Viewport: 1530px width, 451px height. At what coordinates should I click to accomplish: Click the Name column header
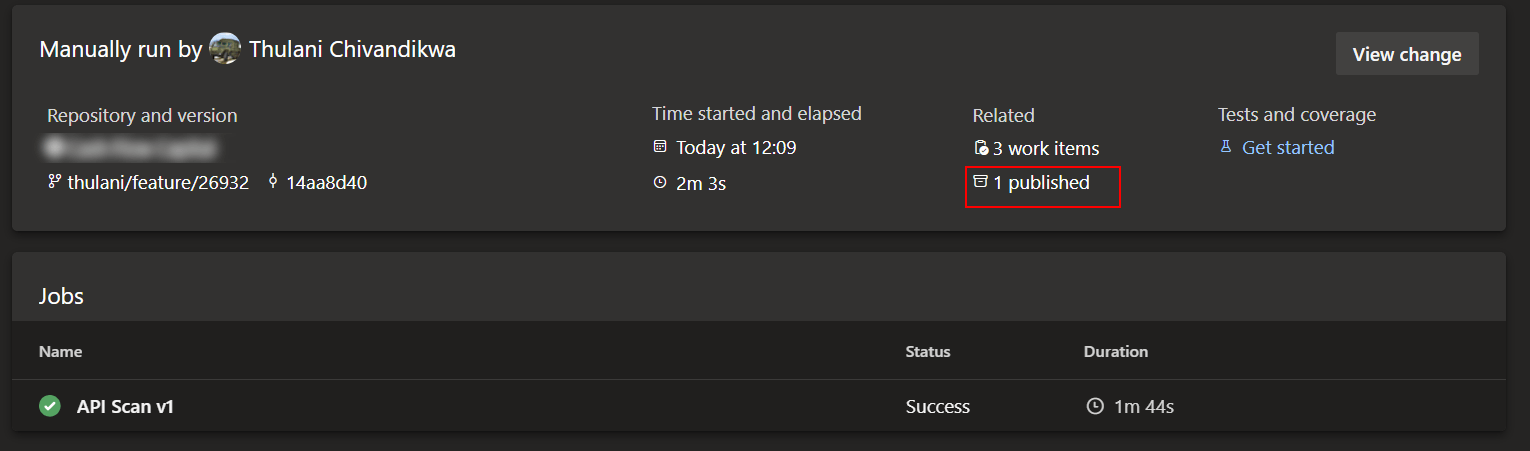tap(60, 351)
